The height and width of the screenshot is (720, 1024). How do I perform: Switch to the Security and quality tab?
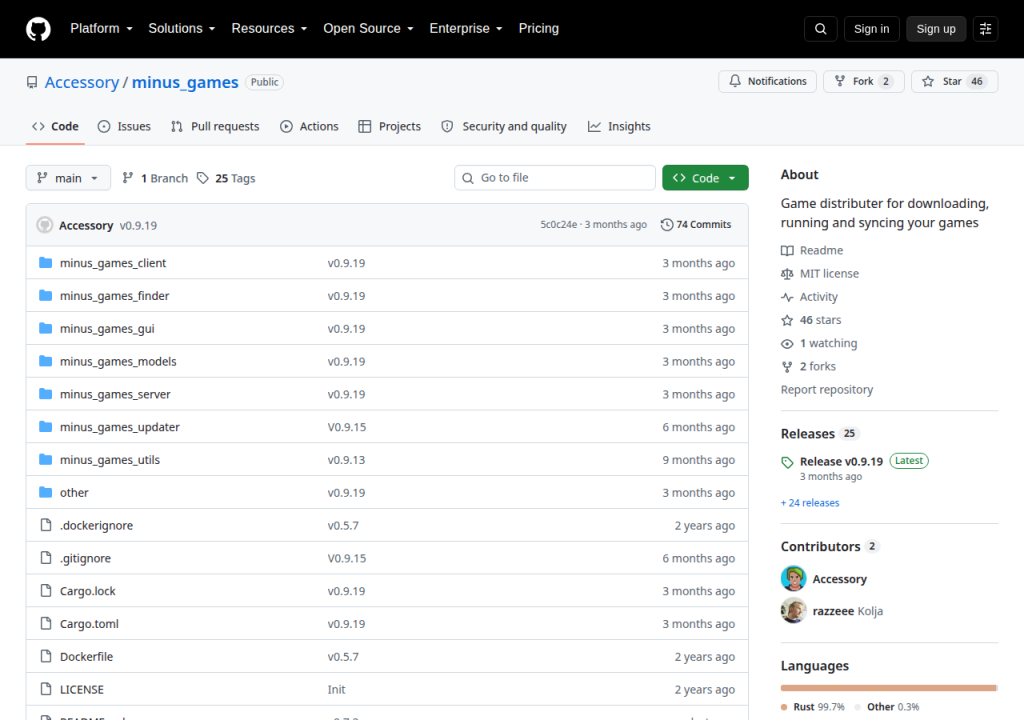(504, 127)
